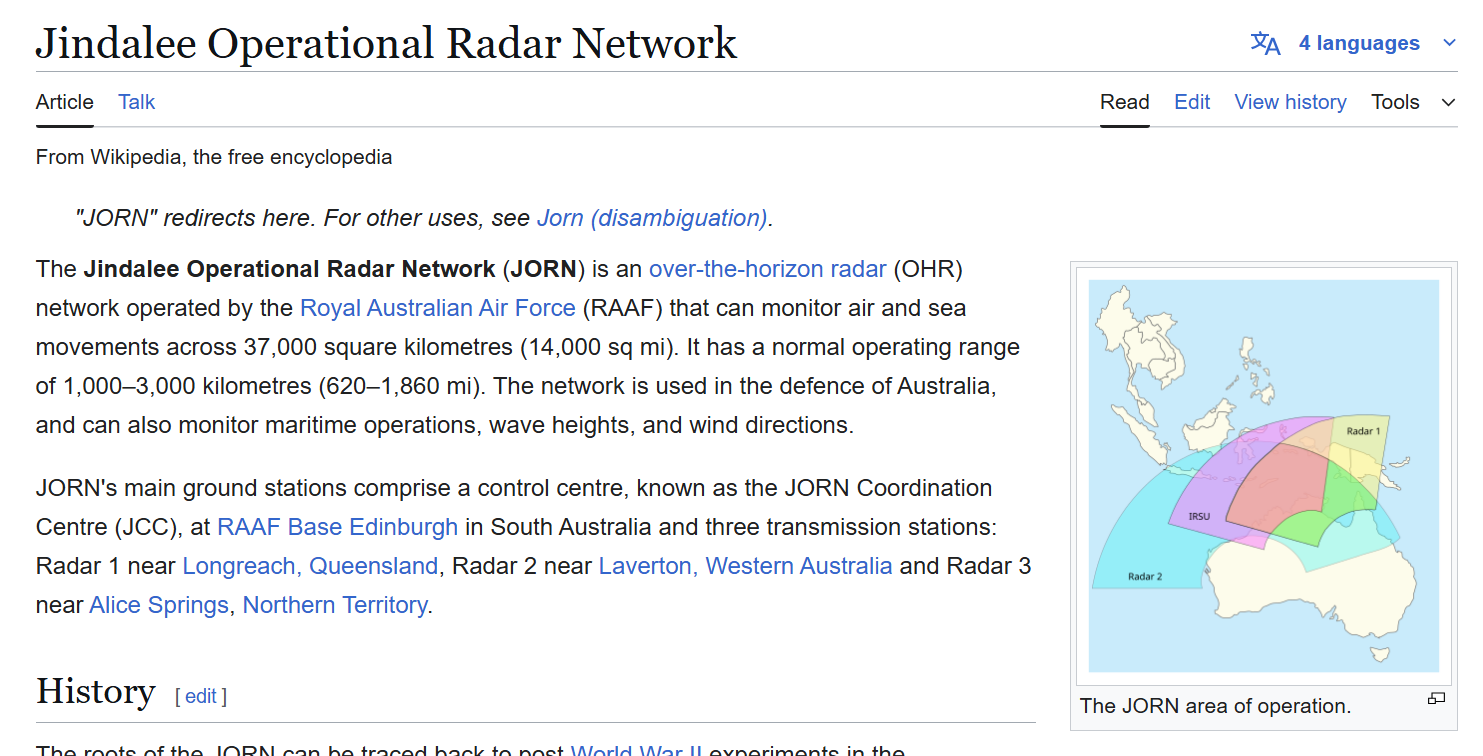Click the language translation icon
Image resolution: width=1483 pixels, height=756 pixels.
click(1265, 43)
